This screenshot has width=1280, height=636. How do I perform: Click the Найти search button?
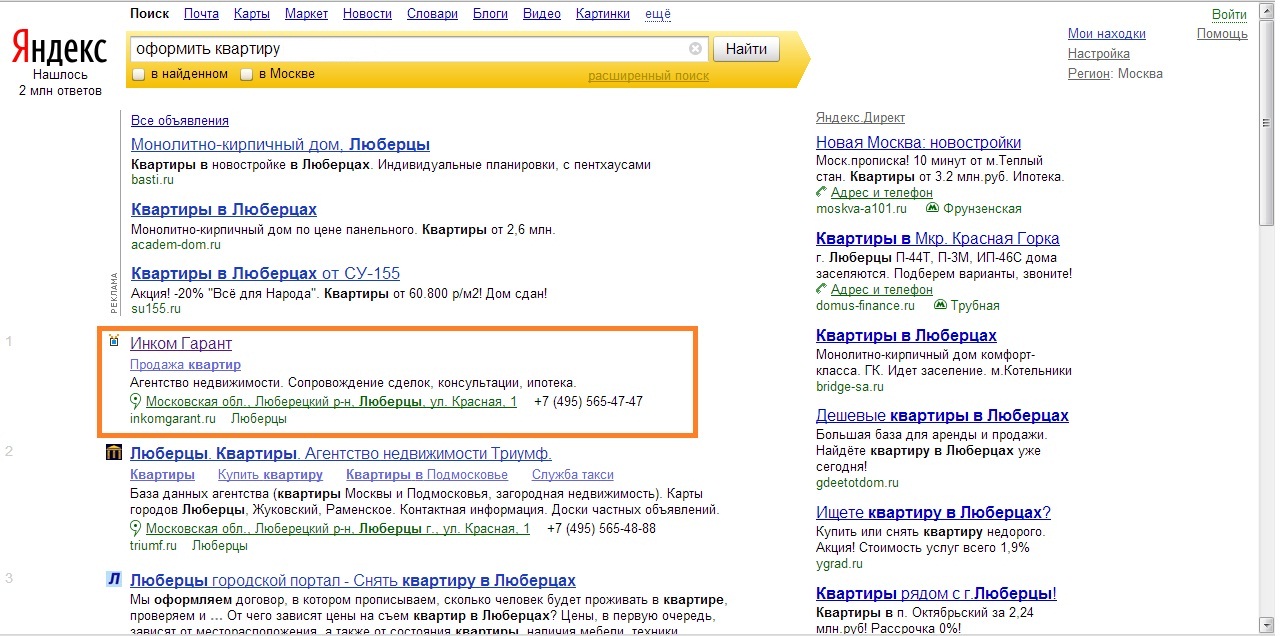pos(746,49)
